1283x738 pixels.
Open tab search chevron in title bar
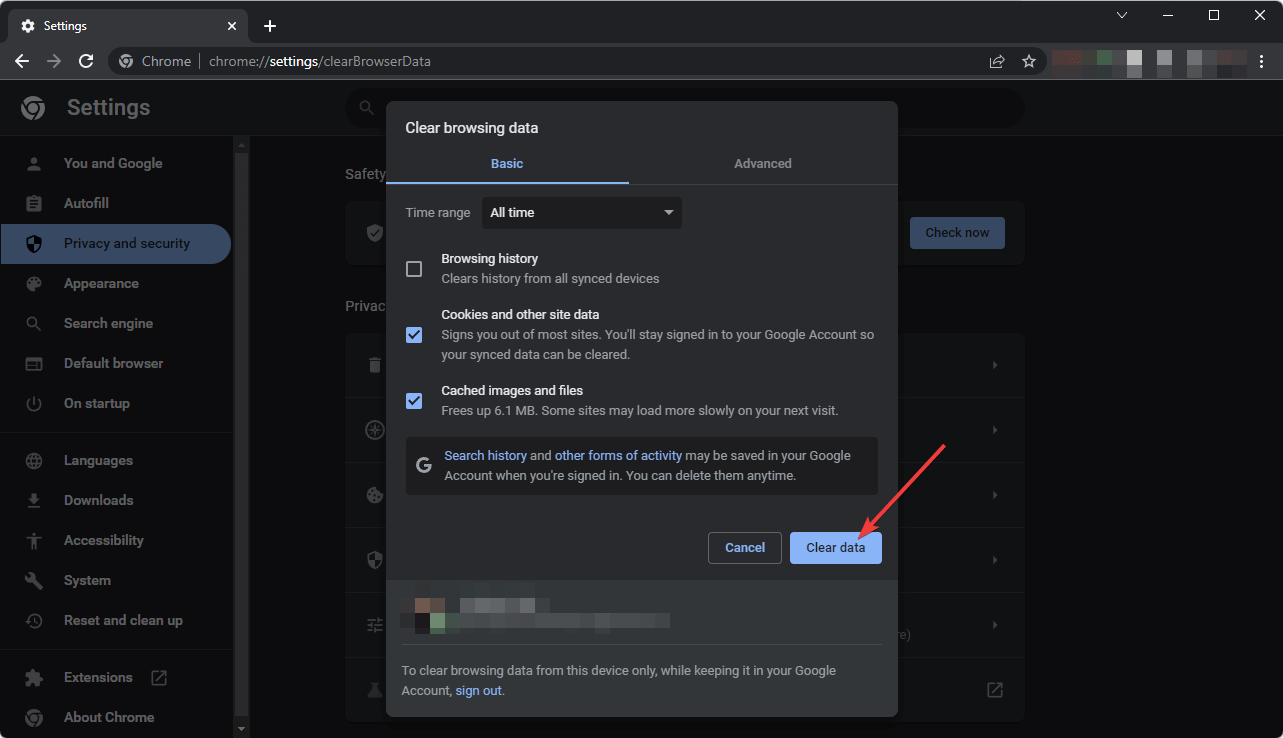click(1122, 15)
